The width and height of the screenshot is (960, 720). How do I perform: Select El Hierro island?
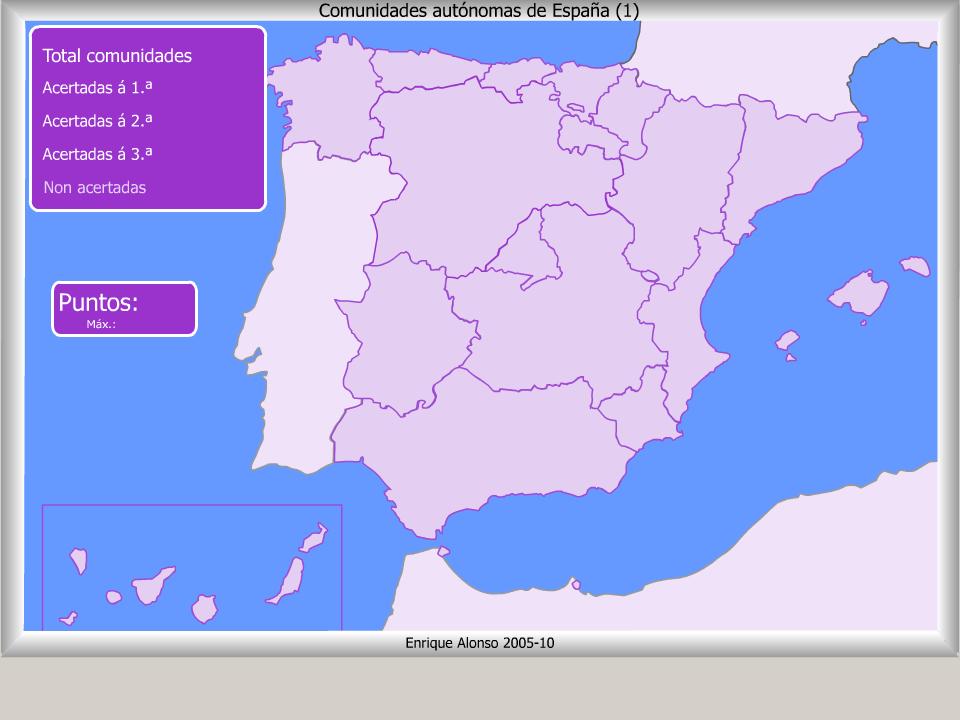(x=69, y=618)
